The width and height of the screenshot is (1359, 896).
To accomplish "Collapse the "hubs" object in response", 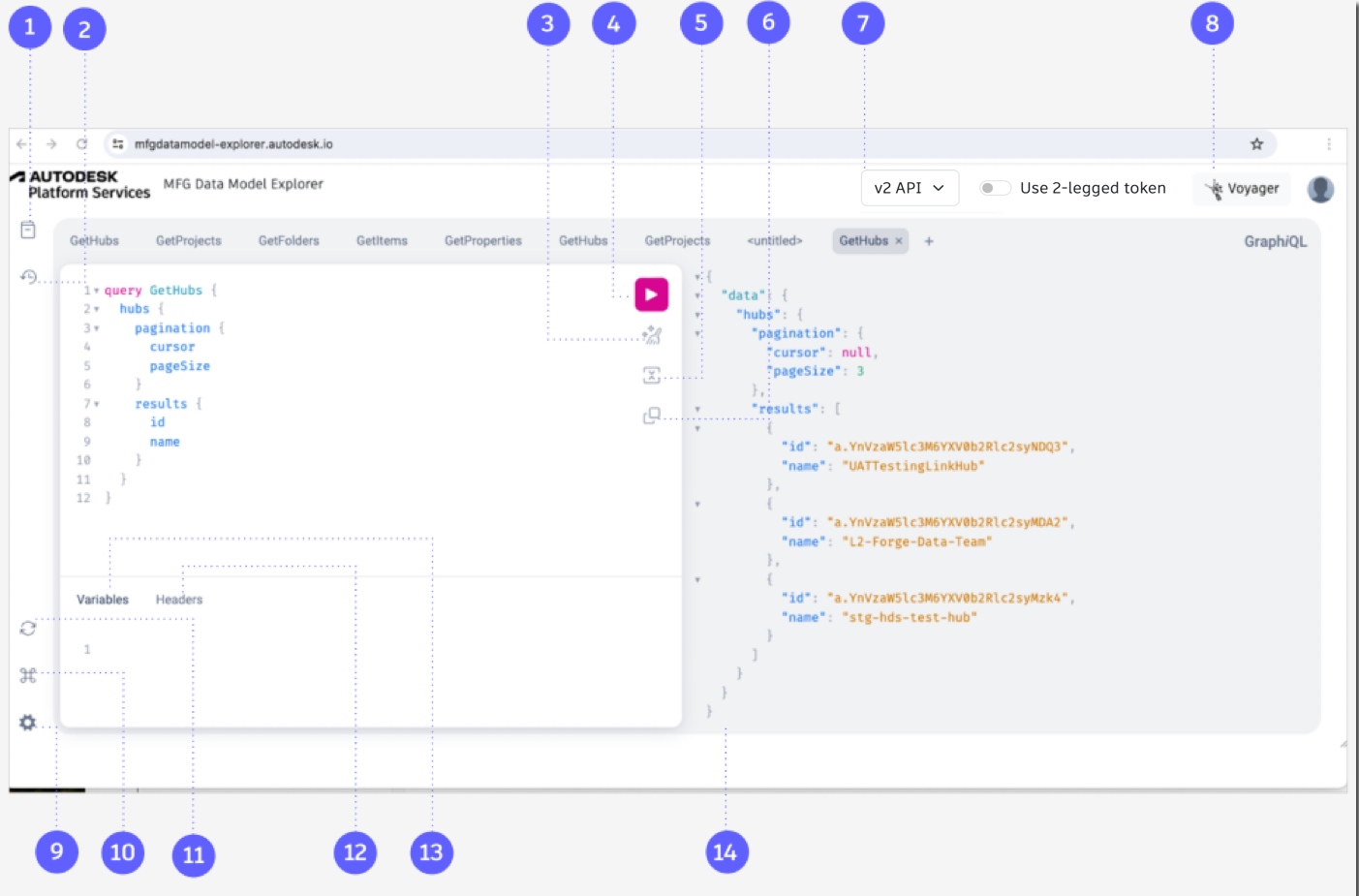I will 697,315.
